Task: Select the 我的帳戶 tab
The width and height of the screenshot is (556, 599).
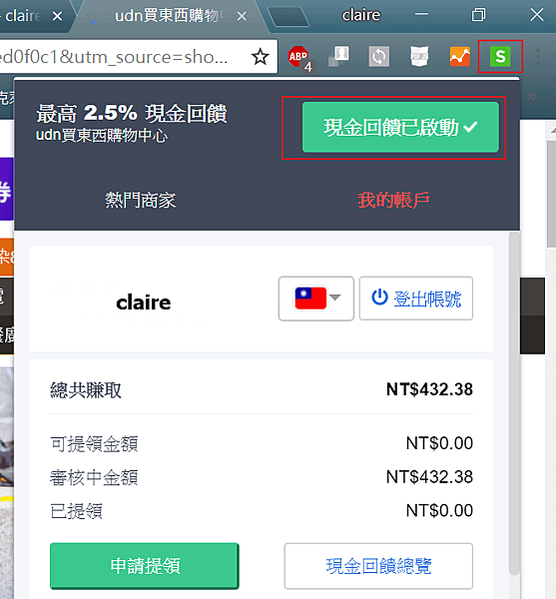Action: click(393, 200)
